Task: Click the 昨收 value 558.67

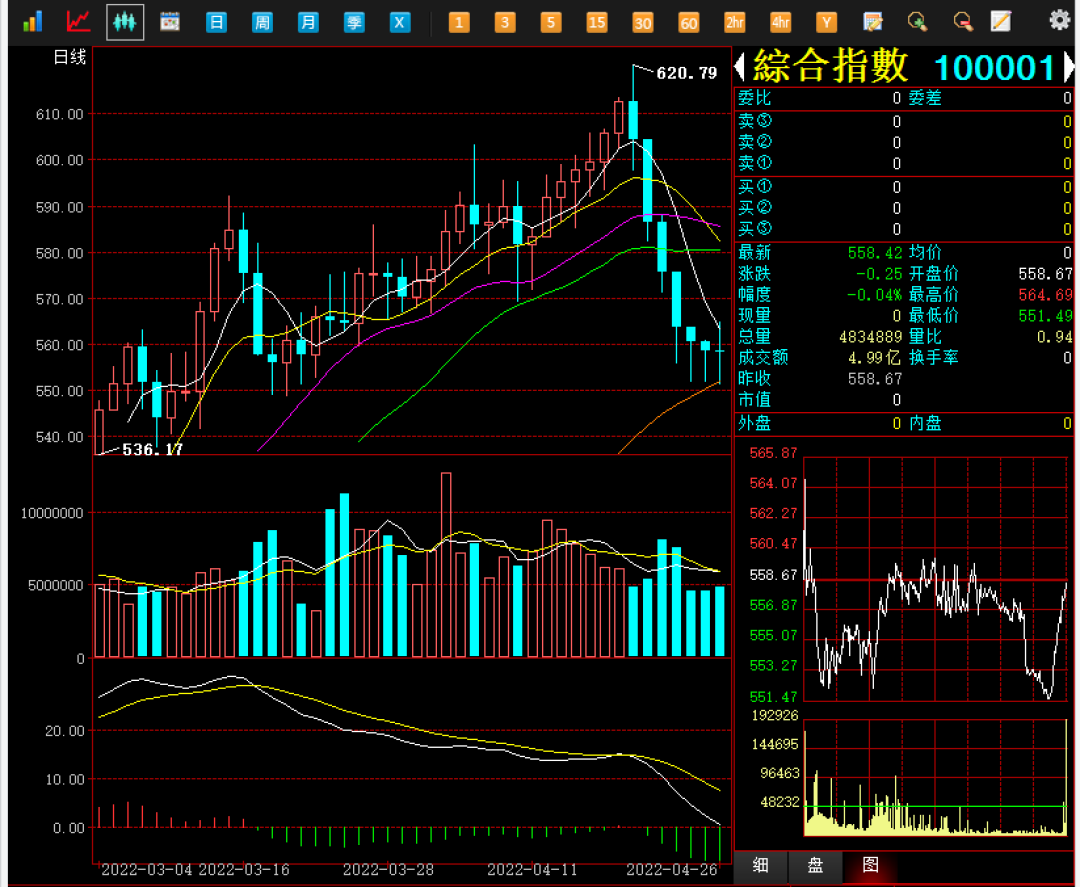Action: coord(875,379)
